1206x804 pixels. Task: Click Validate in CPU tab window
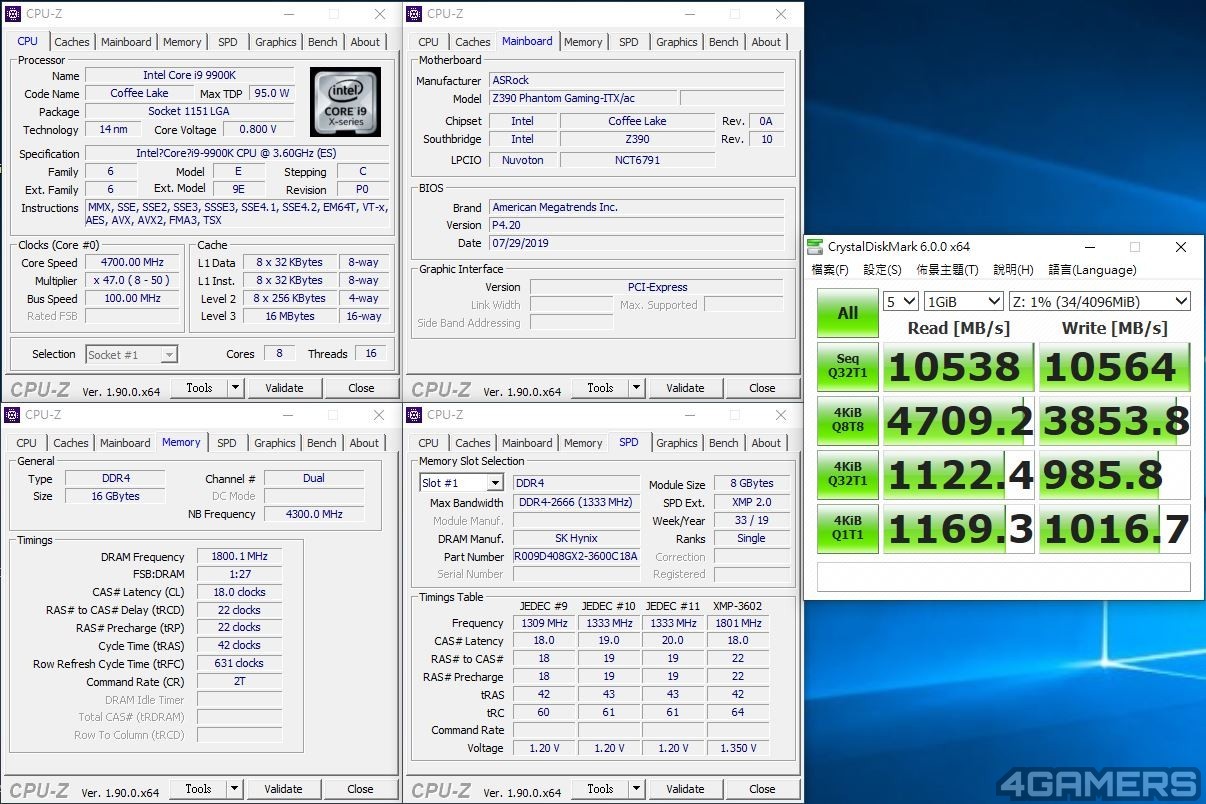pos(284,388)
